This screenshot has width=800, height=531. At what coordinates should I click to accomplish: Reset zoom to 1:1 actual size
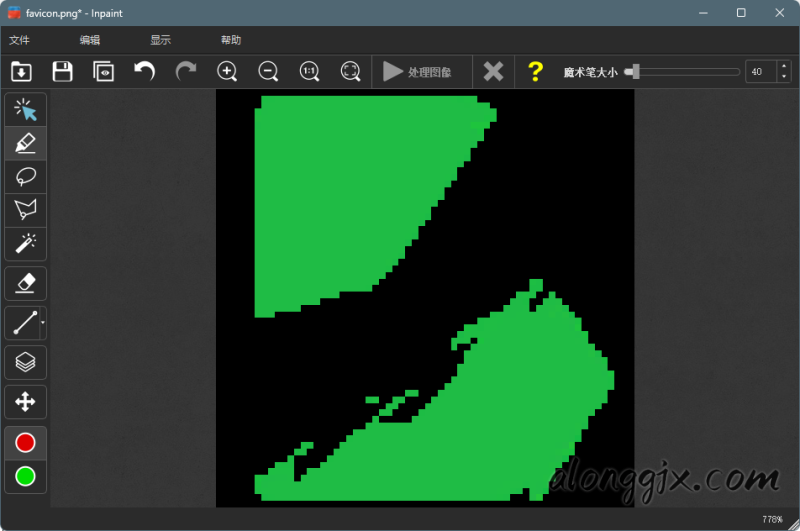[309, 71]
